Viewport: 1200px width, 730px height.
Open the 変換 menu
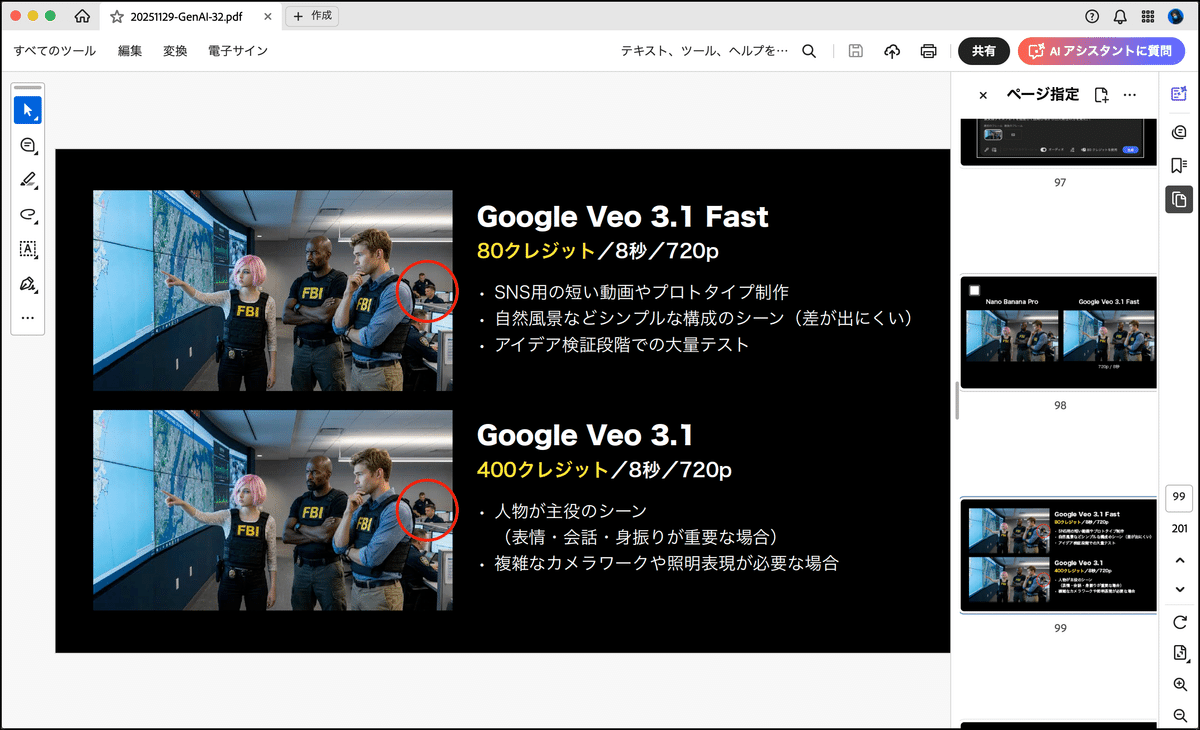pos(175,51)
